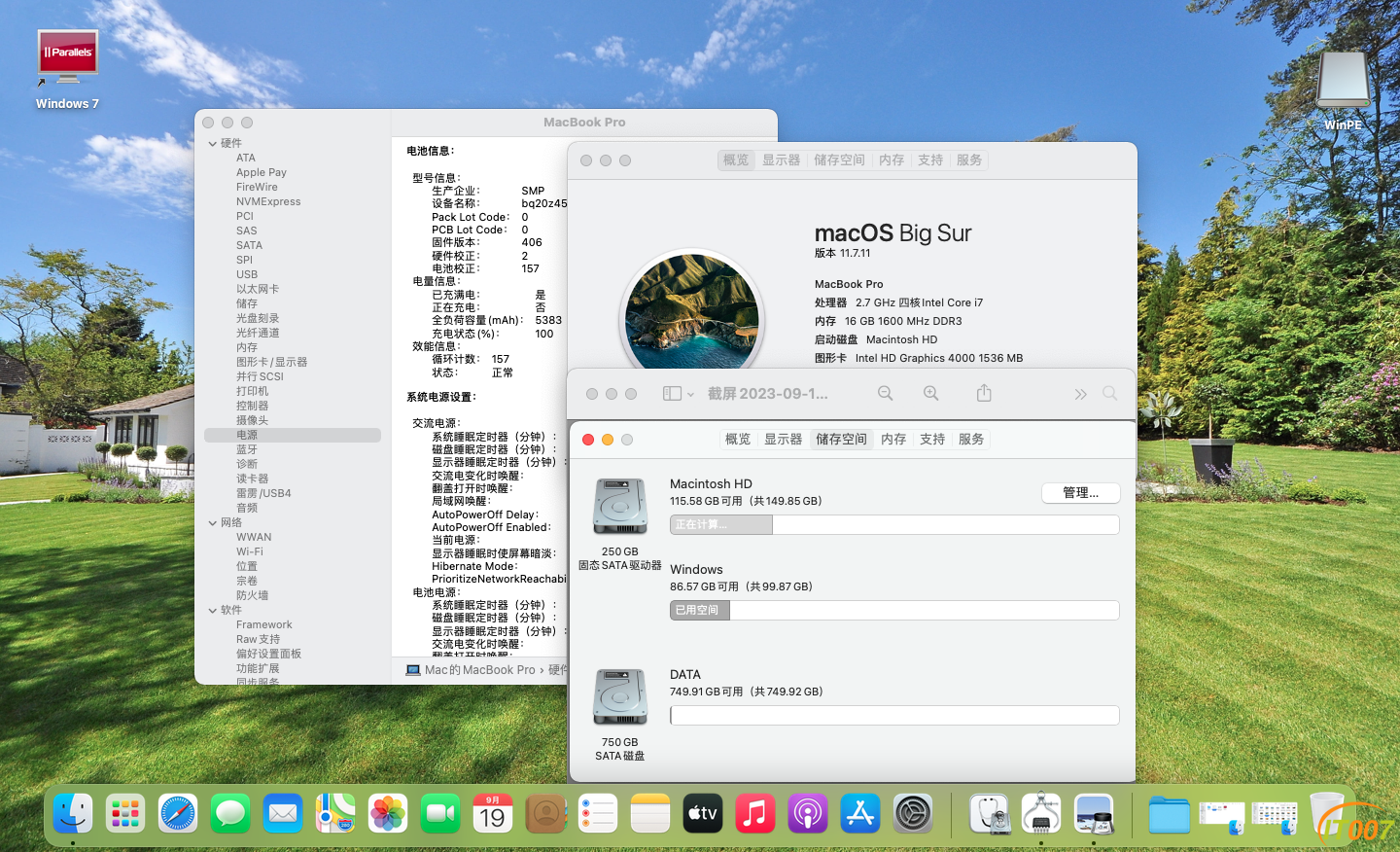Open Finder from the Dock
1400x852 pixels.
73,813
